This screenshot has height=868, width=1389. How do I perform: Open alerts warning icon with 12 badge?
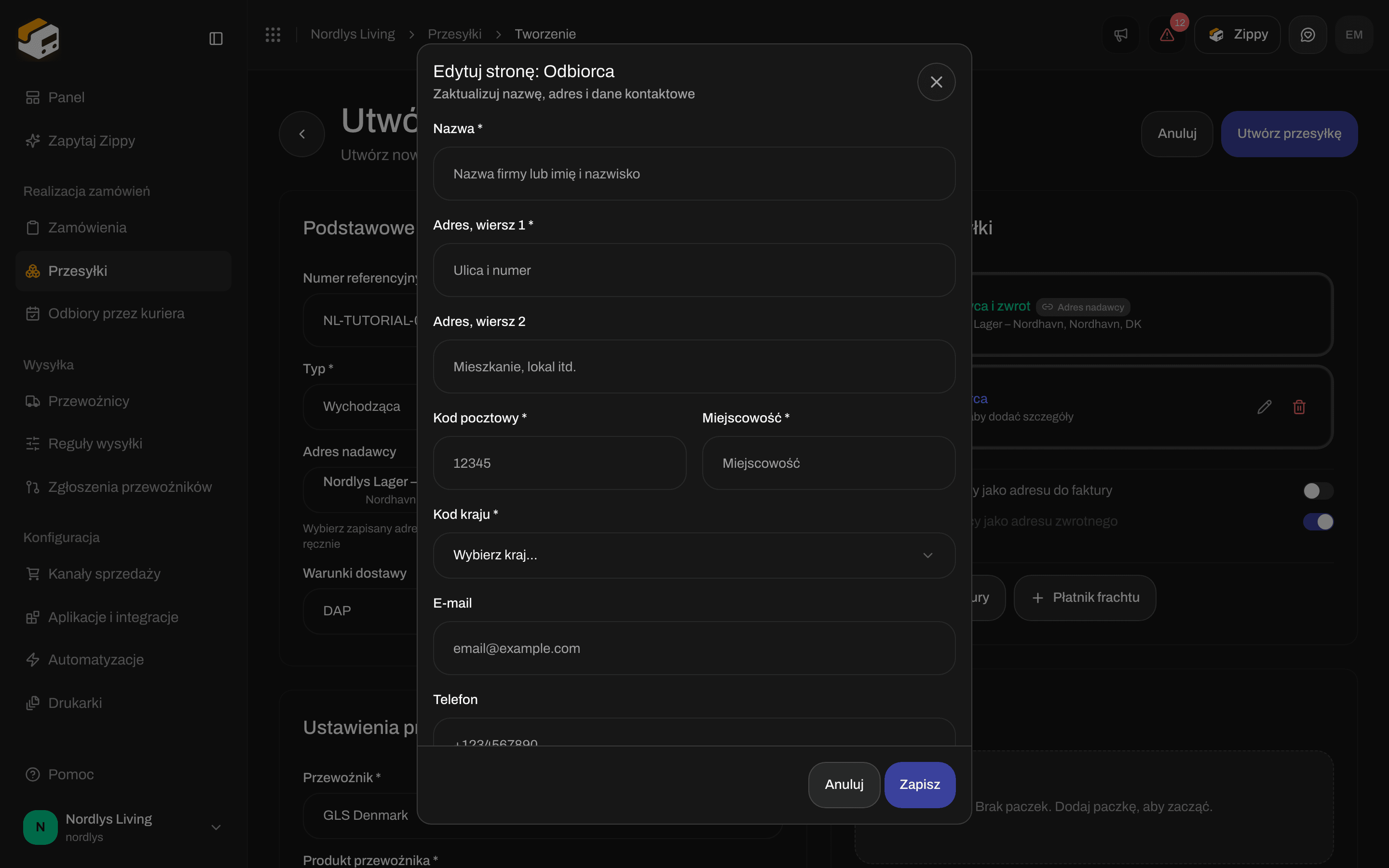[1167, 34]
